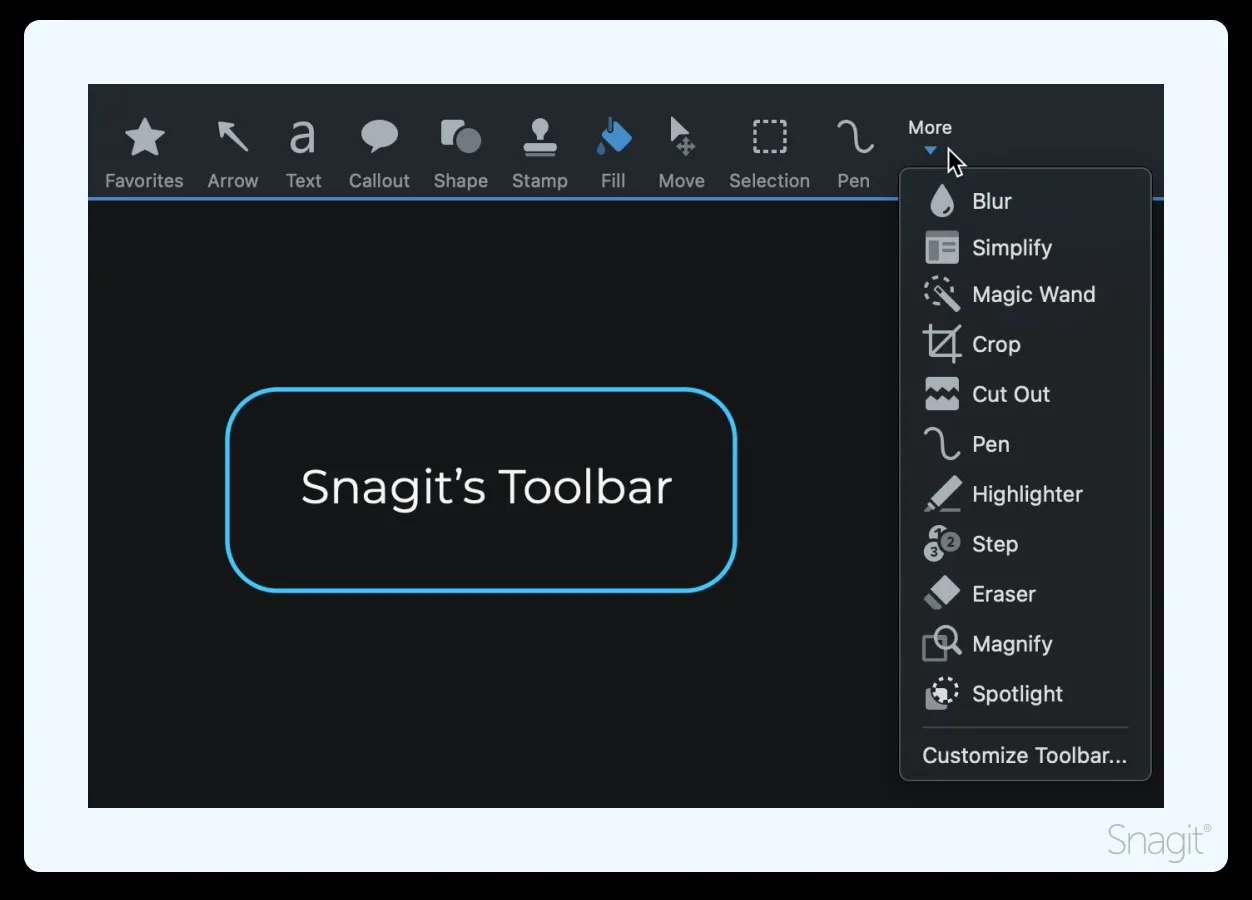Pick the Step tool menu entry
This screenshot has width=1252, height=900.
click(x=1025, y=544)
